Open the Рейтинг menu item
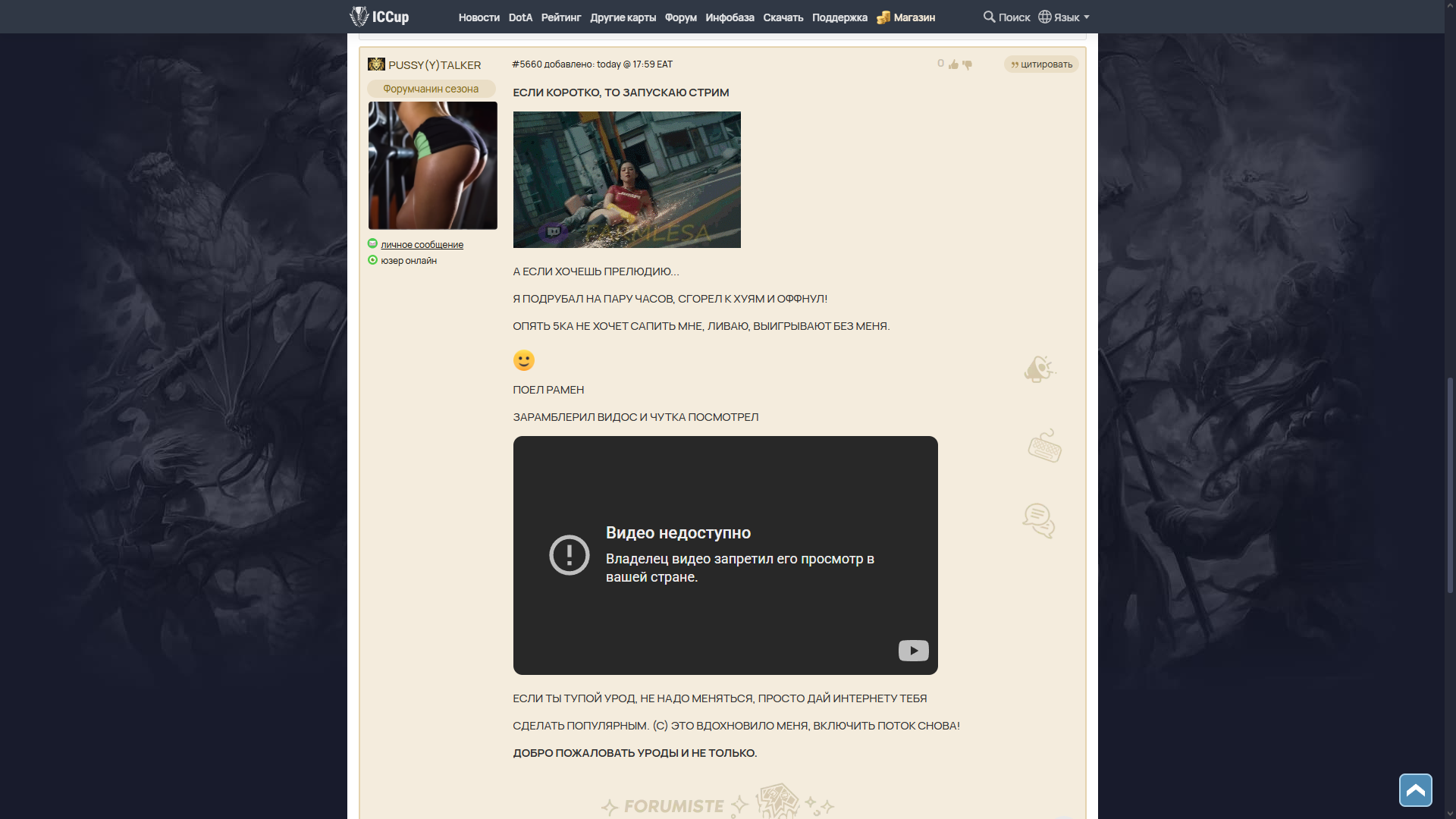This screenshot has width=1456, height=819. pos(560,17)
